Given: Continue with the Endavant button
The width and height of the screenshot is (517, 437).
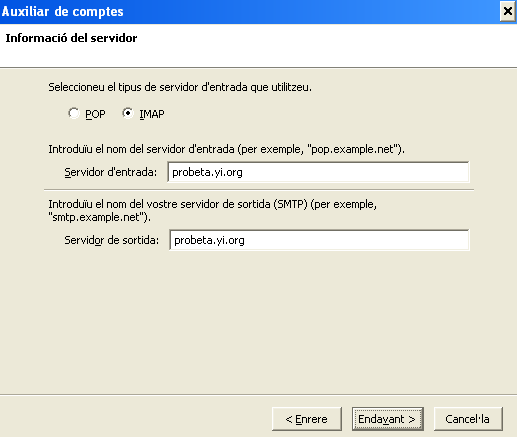Looking at the screenshot, I should [388, 419].
